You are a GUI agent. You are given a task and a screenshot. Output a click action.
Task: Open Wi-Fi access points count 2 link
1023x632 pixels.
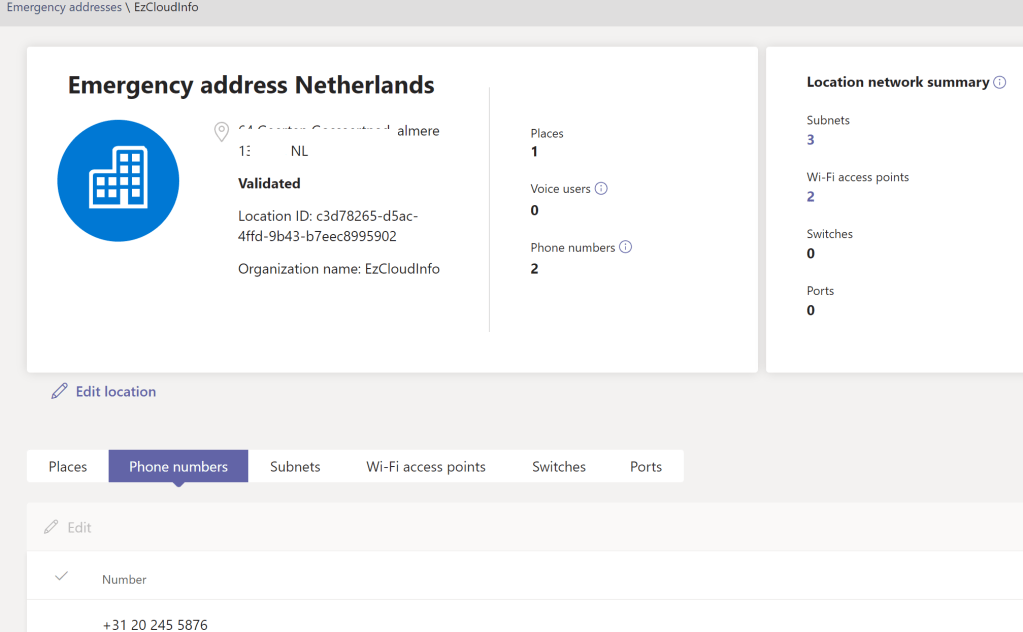coord(811,197)
